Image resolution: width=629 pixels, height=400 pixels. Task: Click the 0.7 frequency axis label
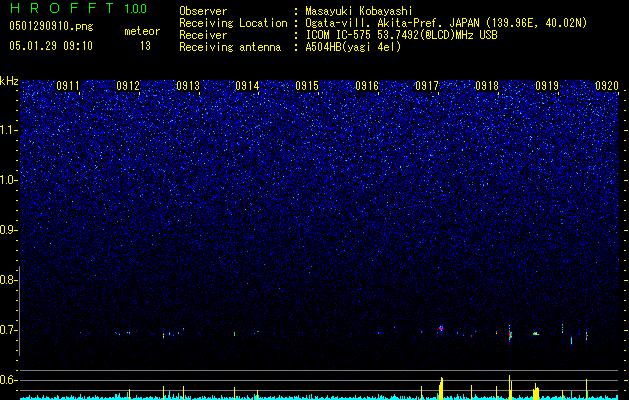(7, 330)
